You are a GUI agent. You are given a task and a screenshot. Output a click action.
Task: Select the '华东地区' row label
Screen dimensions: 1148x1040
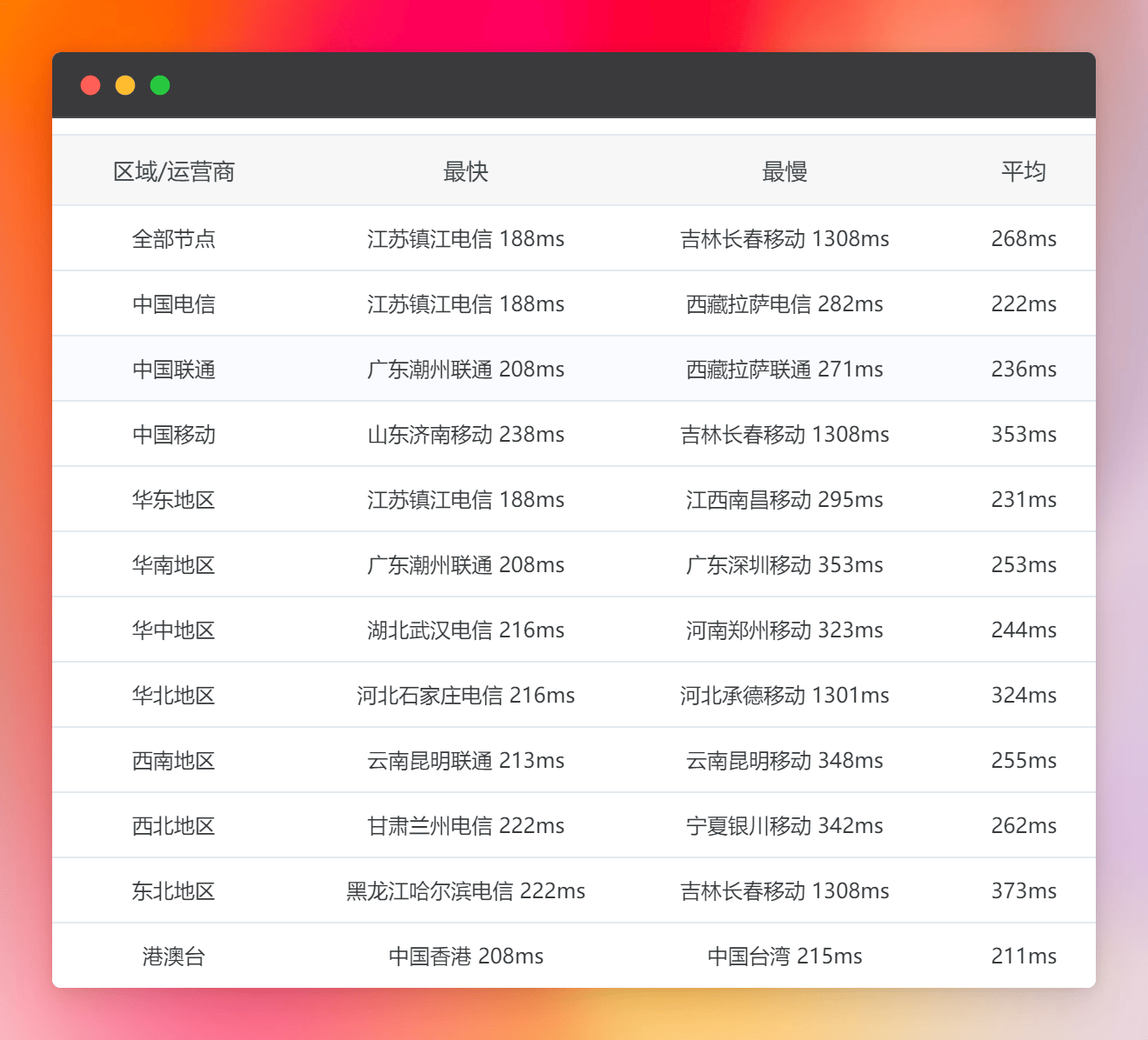(174, 499)
